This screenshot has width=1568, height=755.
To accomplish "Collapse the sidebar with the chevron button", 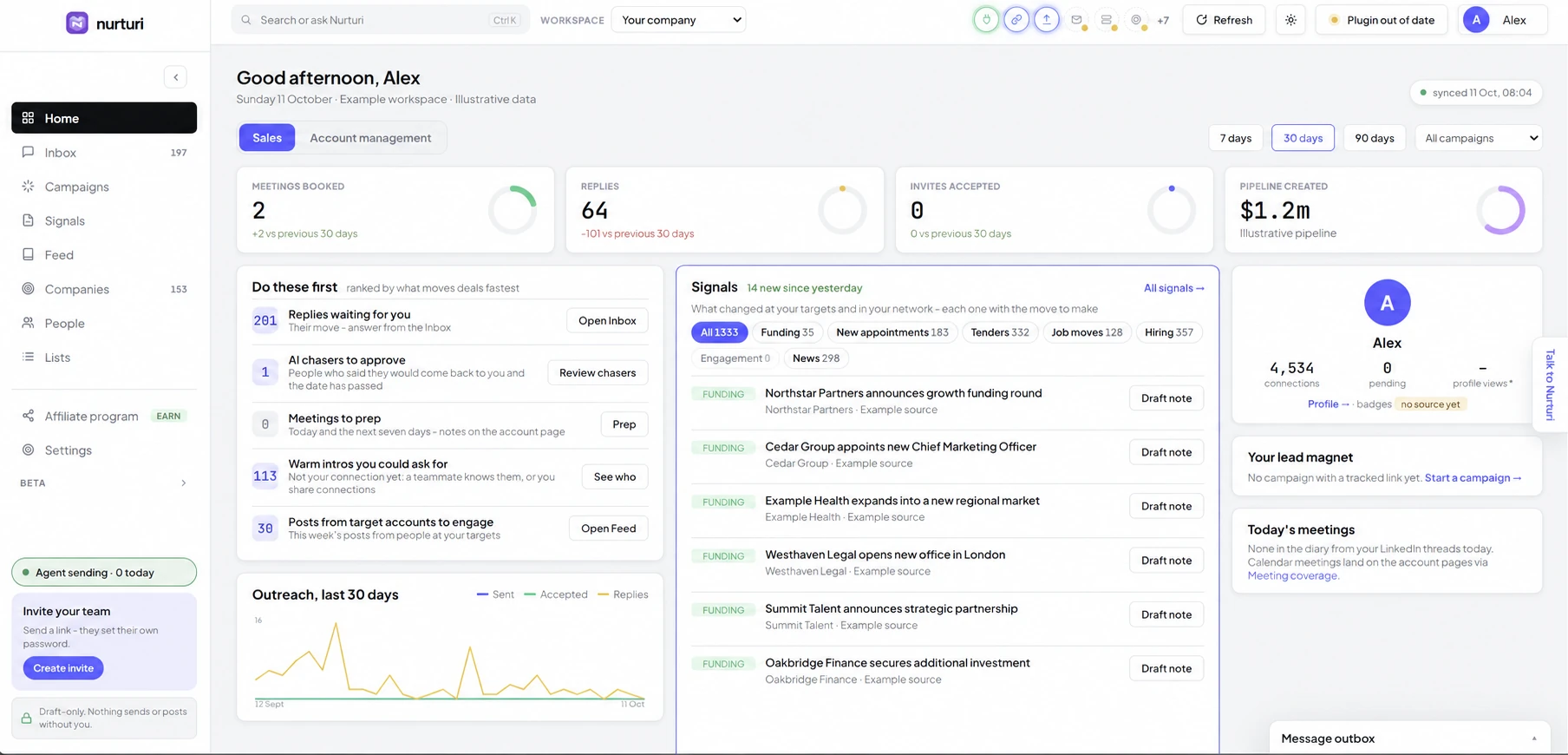I will [x=175, y=77].
